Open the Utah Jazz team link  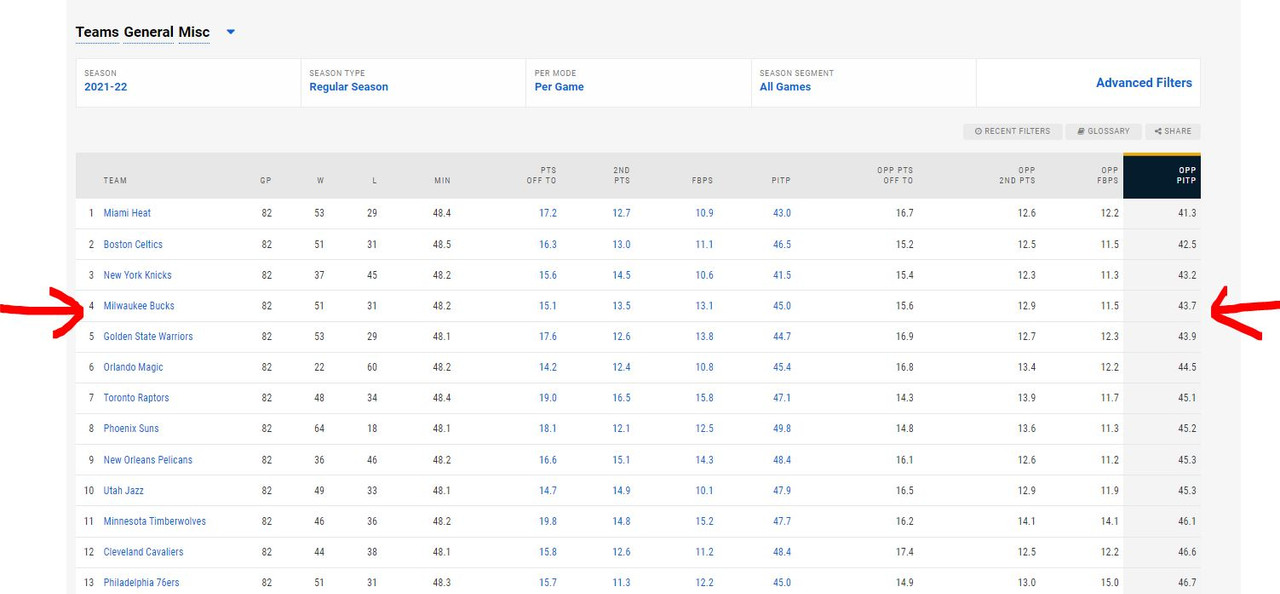tap(124, 490)
